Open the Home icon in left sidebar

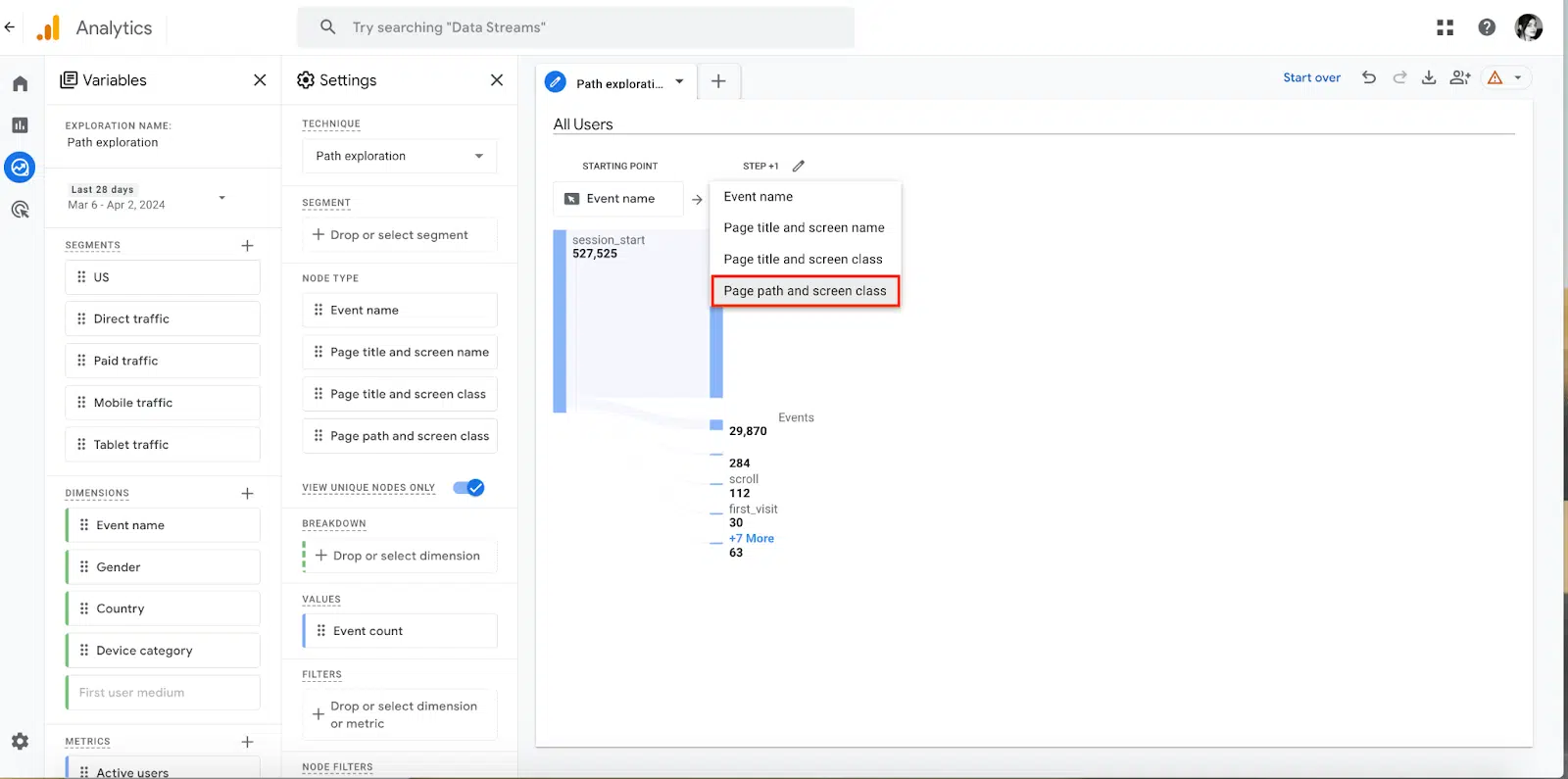20,84
